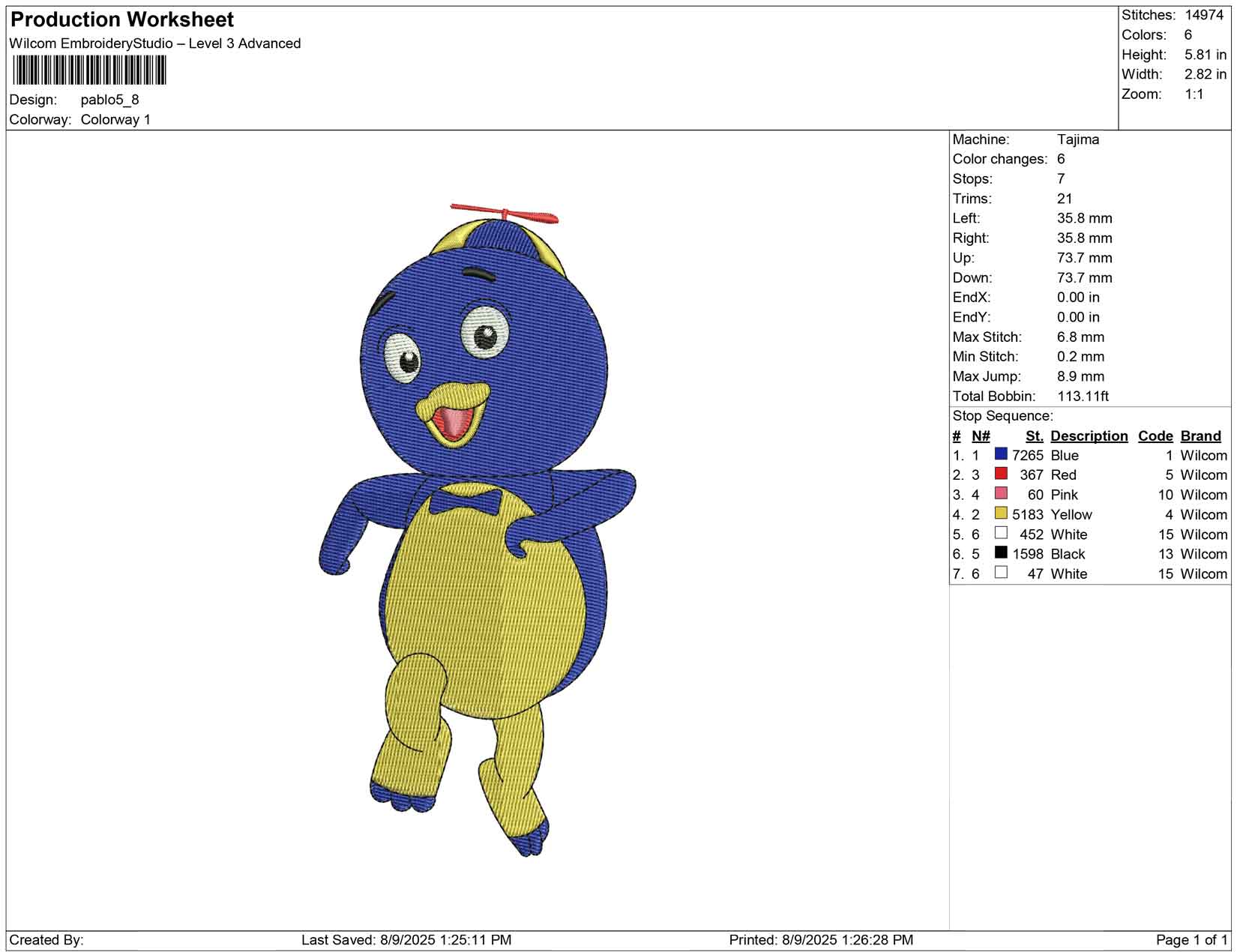Click the blue color swatch in stop 1
1237x952 pixels.
1001,454
